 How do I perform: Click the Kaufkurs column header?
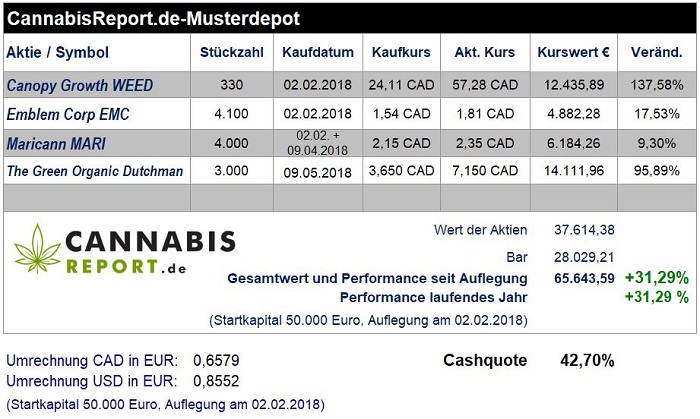pyautogui.click(x=401, y=52)
